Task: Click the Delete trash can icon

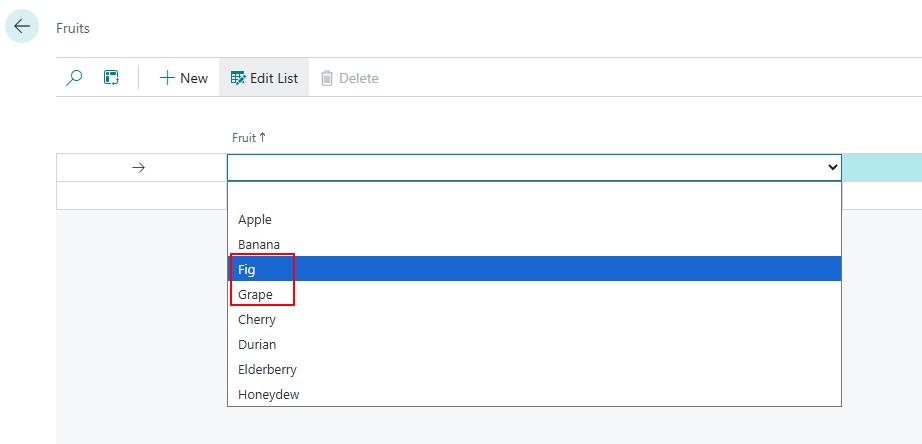Action: pyautogui.click(x=327, y=78)
